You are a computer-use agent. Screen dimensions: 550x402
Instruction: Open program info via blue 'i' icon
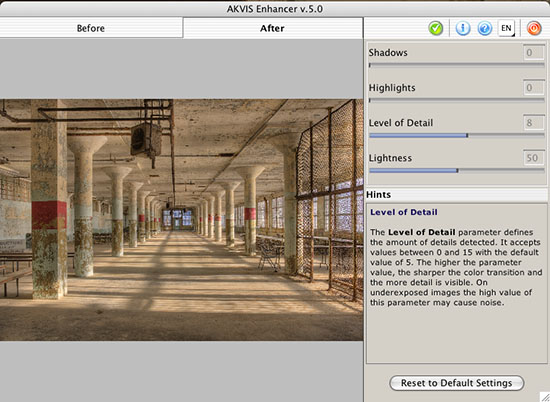click(463, 28)
